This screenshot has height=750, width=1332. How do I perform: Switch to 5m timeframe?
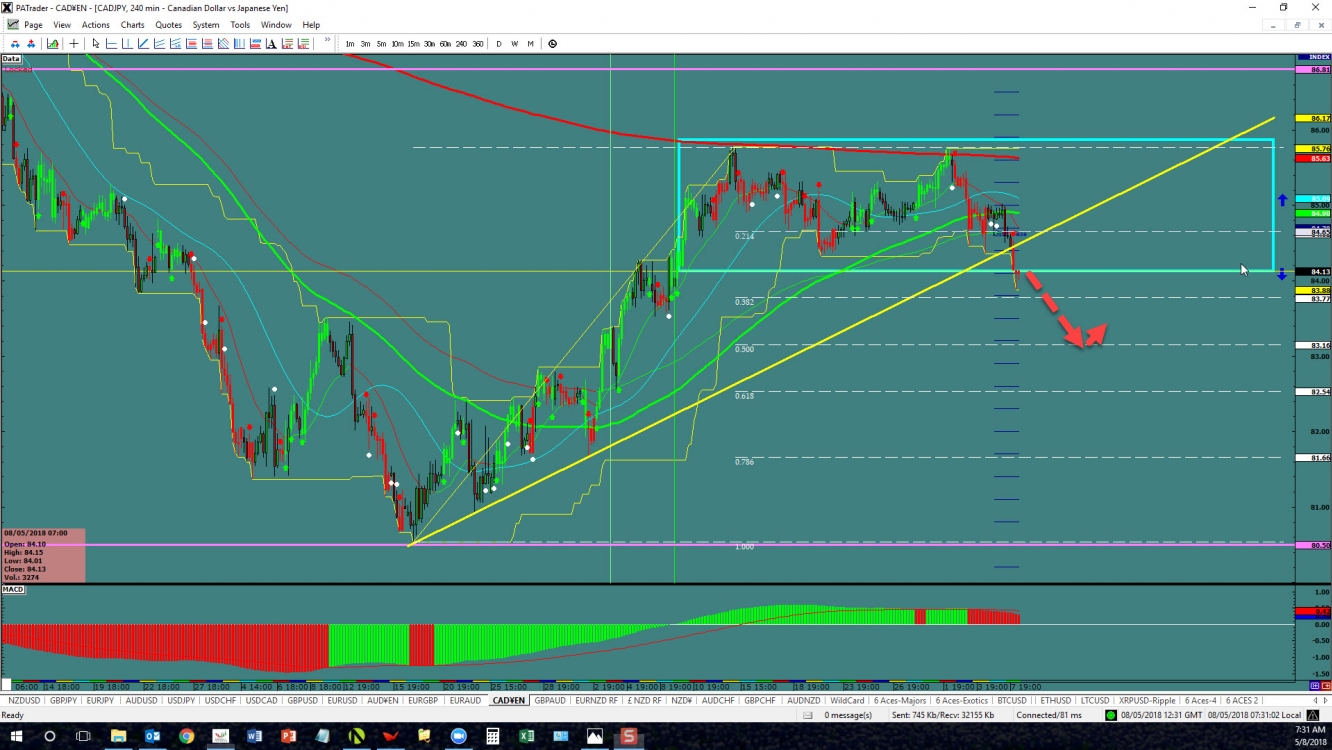pyautogui.click(x=381, y=44)
